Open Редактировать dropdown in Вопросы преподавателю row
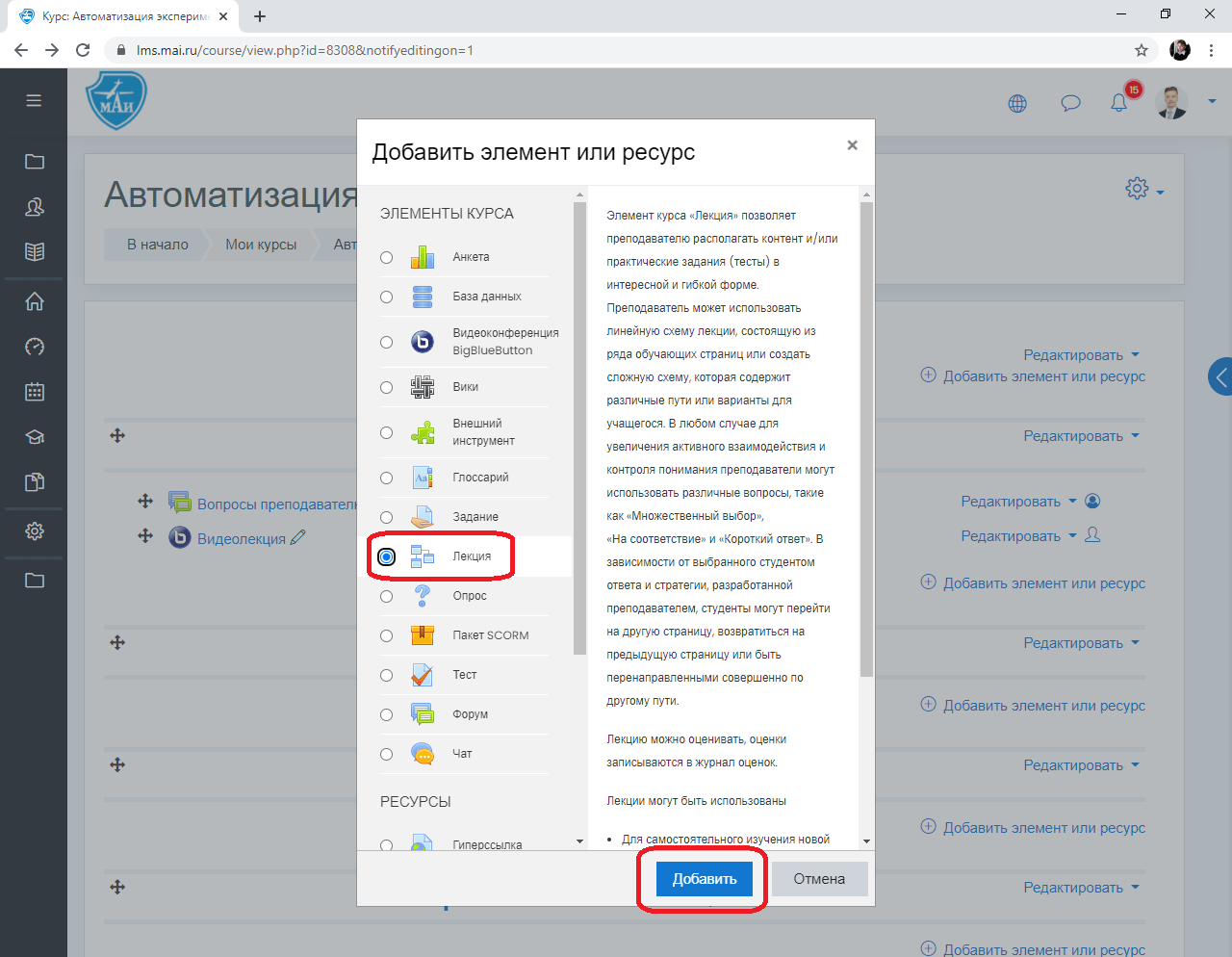The height and width of the screenshot is (957, 1232). 1018,502
